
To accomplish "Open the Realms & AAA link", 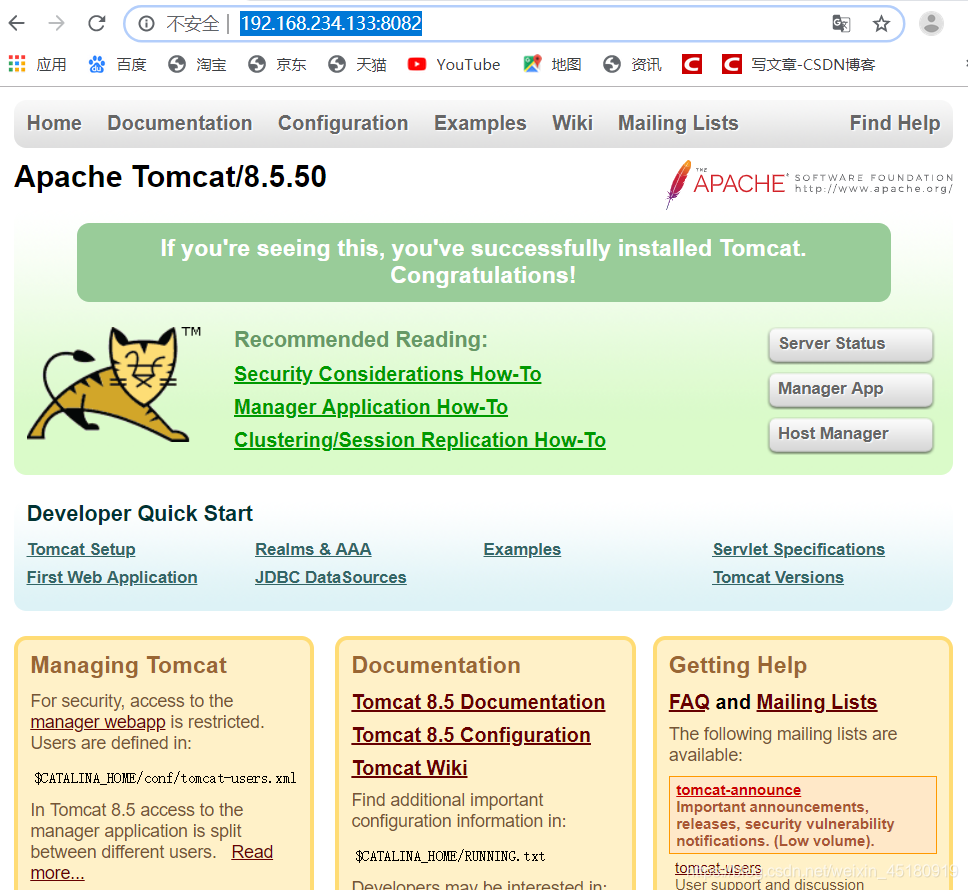I will pos(313,549).
